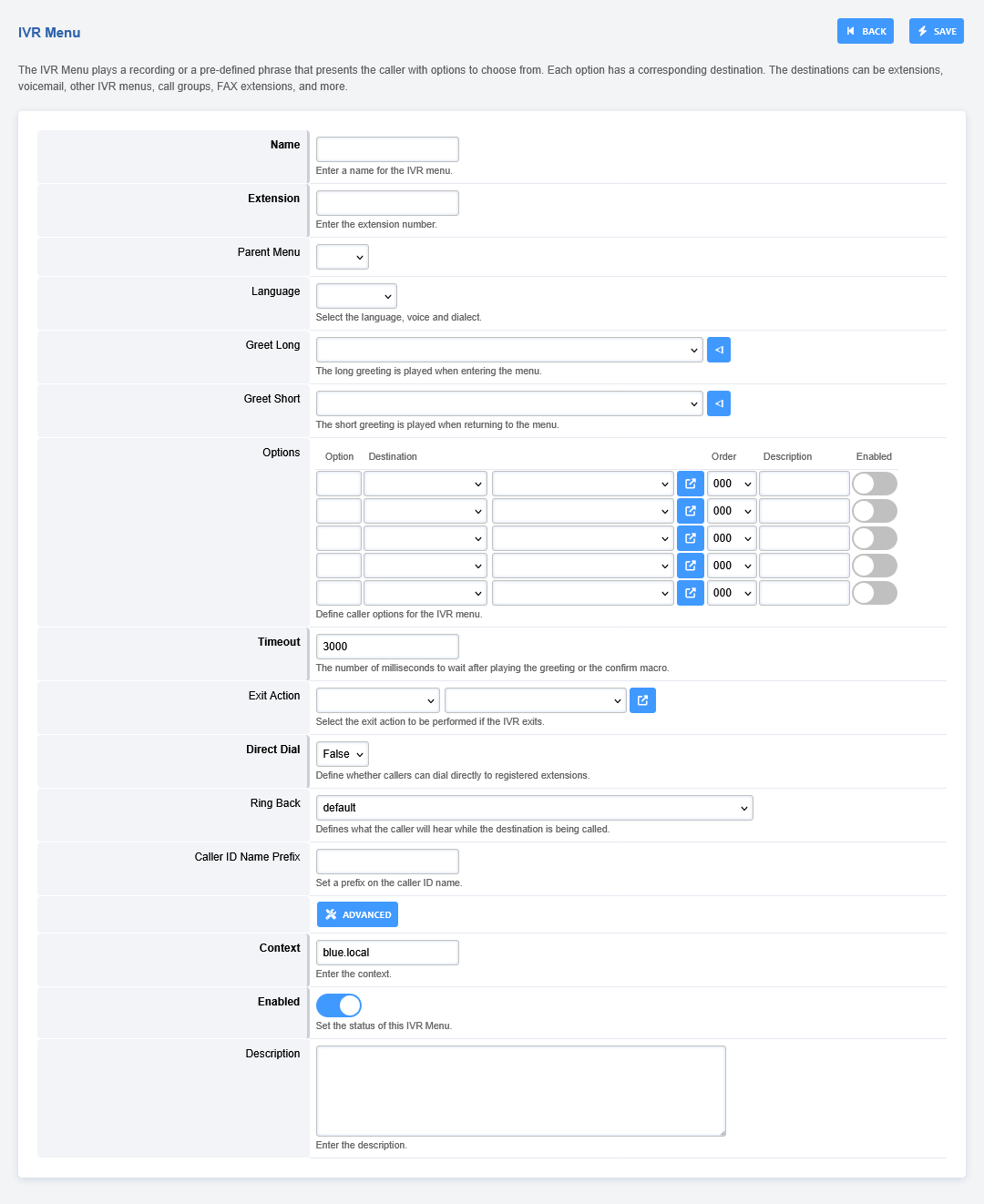This screenshot has height=1204, width=984.
Task: Open the first option row's Order dropdown
Action: click(732, 484)
